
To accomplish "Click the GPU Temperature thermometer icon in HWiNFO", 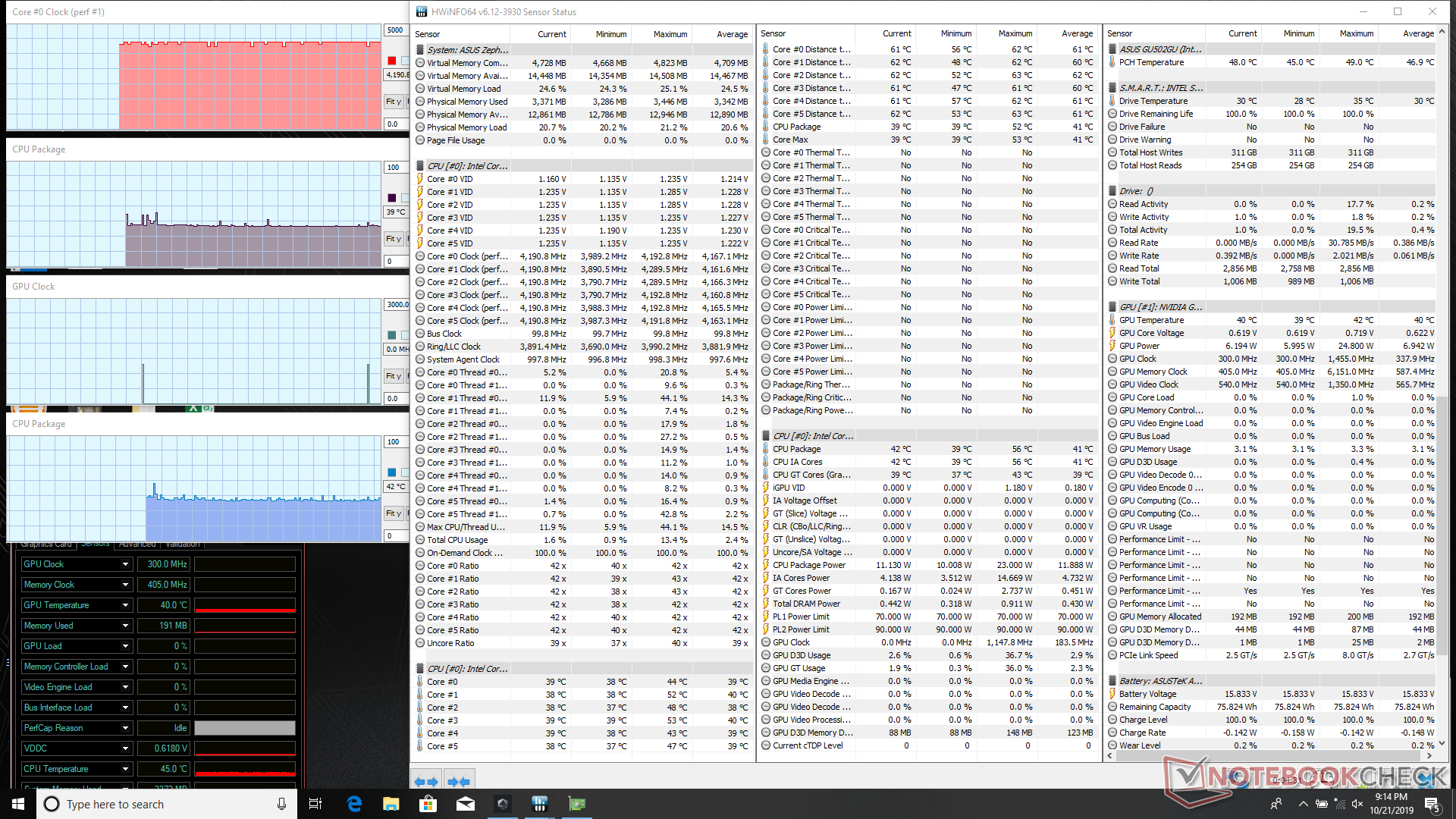I will point(1112,320).
